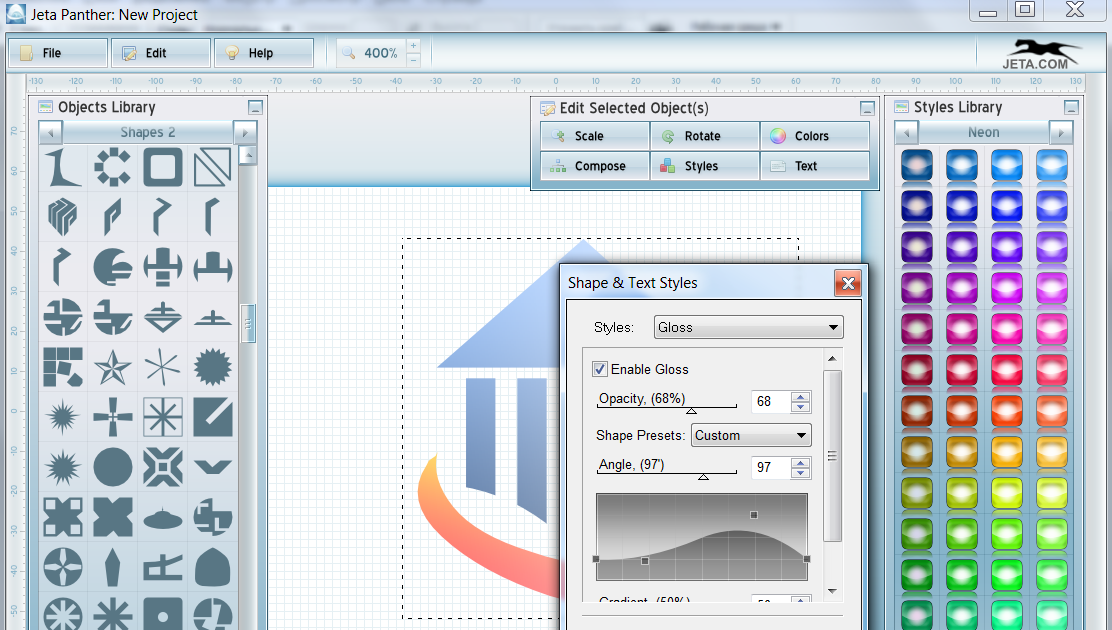The height and width of the screenshot is (630, 1112).
Task: Go to next shapes category
Action: pos(245,133)
